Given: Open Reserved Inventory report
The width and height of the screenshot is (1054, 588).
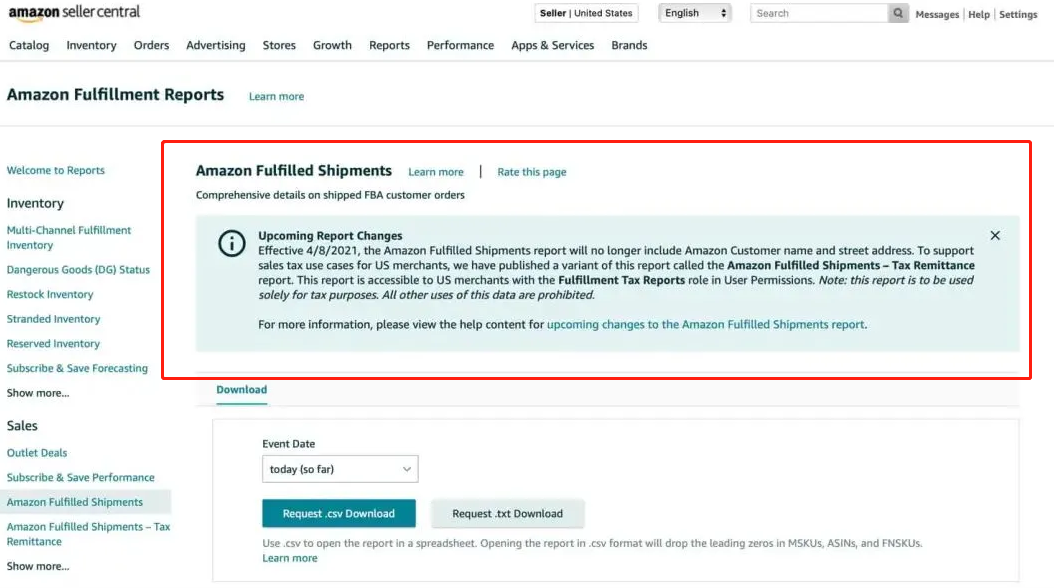Looking at the screenshot, I should pyautogui.click(x=53, y=343).
